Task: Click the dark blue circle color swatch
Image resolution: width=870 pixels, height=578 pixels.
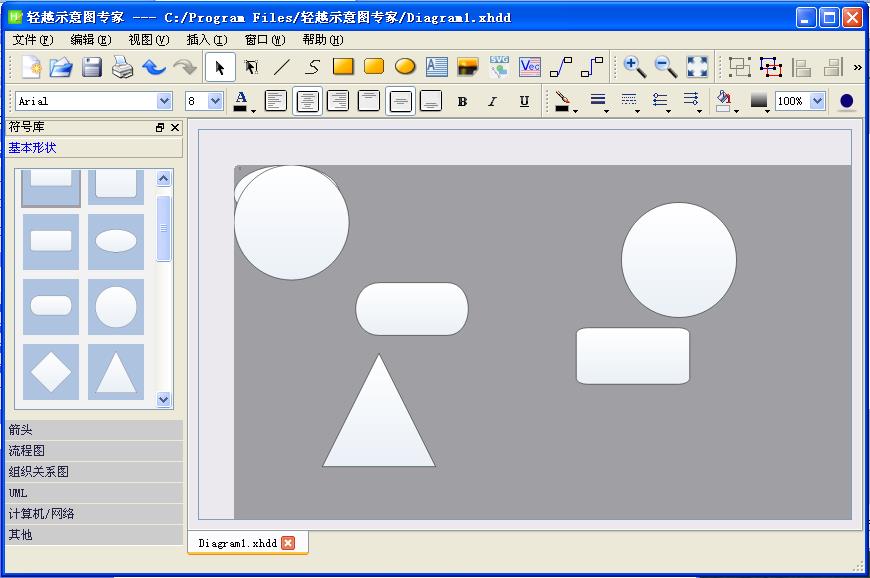Action: point(847,101)
